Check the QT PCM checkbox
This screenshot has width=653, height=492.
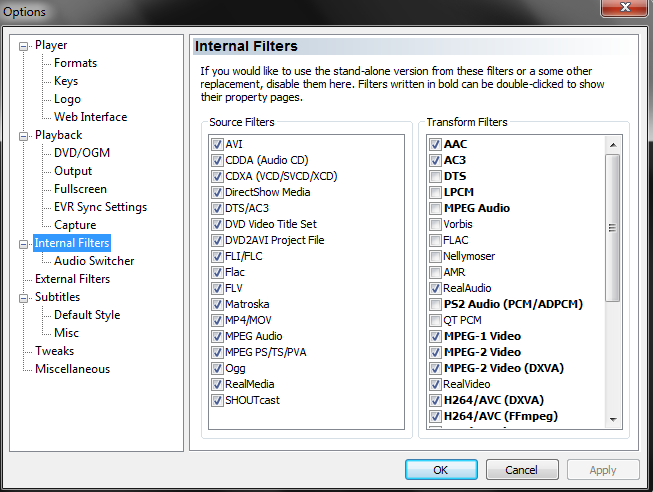(x=435, y=320)
